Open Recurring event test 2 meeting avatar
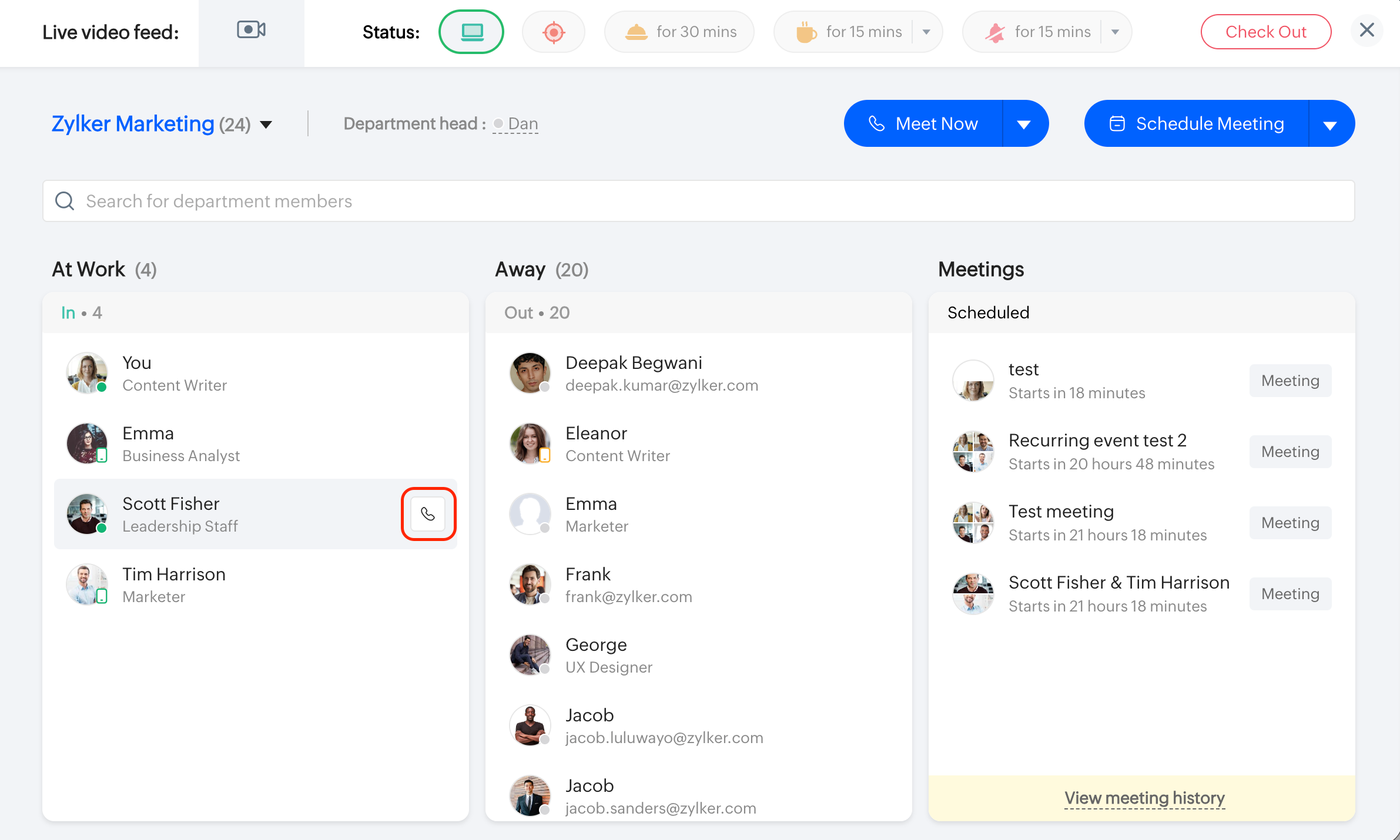Screen dimensions: 1400x840 [973, 452]
